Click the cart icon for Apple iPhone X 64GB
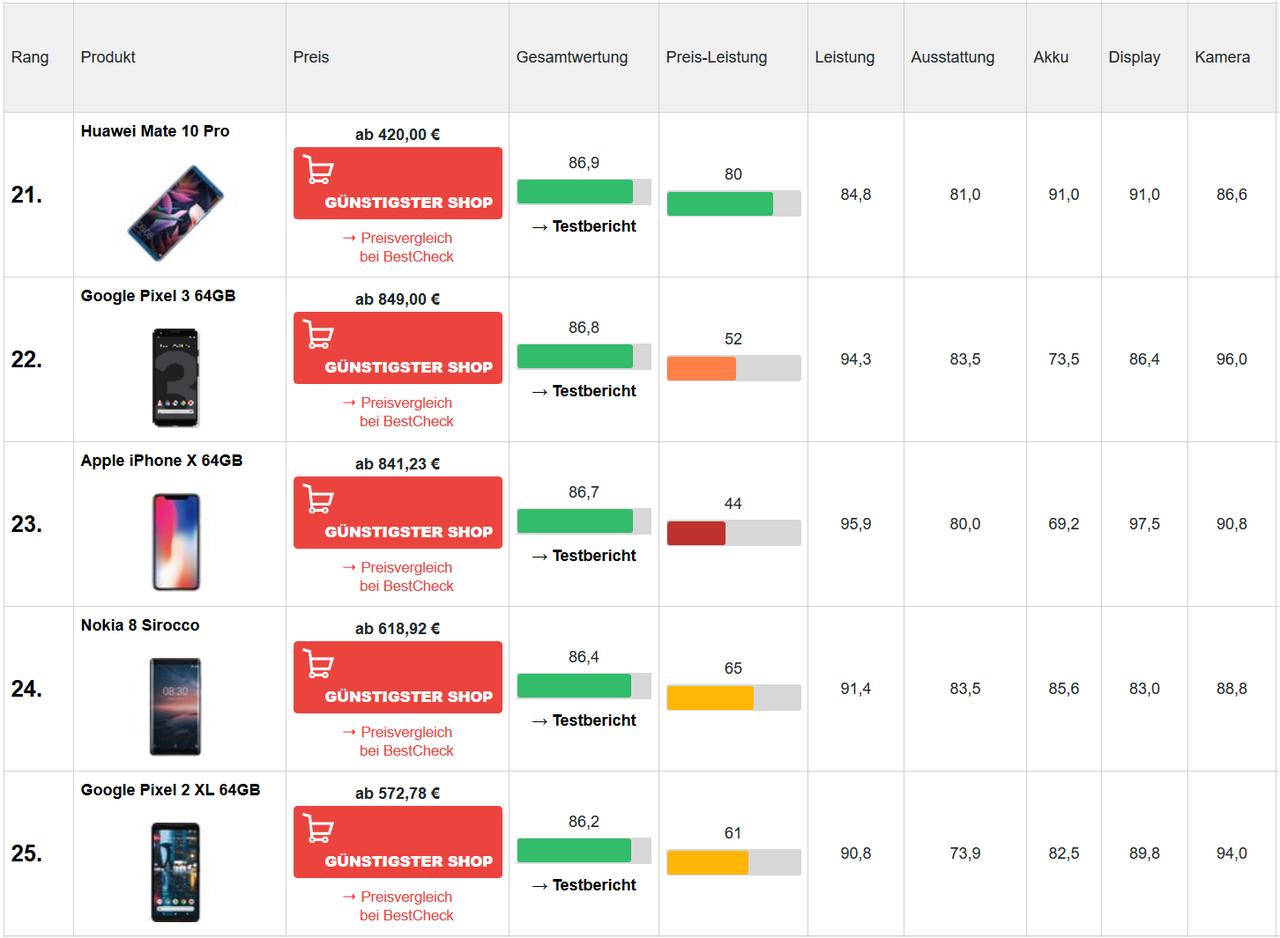The height and width of the screenshot is (938, 1280). tap(318, 500)
